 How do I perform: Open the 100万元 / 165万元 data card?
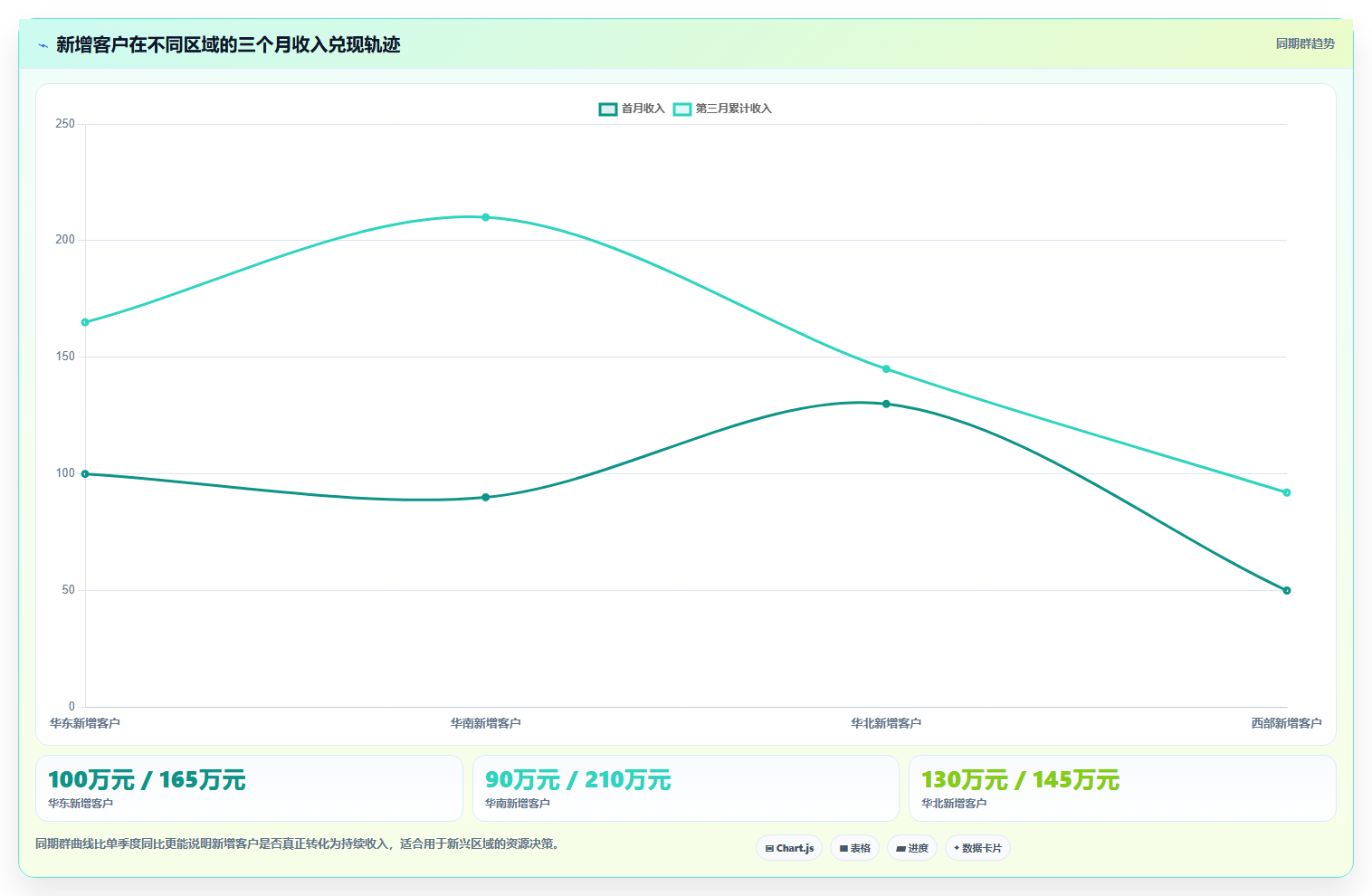coord(249,788)
